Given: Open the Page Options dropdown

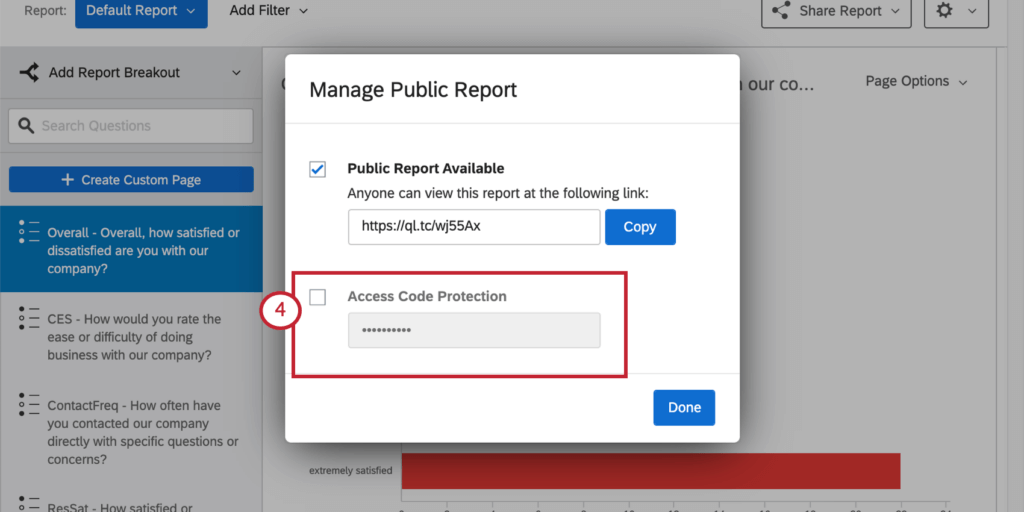Looking at the screenshot, I should point(916,81).
